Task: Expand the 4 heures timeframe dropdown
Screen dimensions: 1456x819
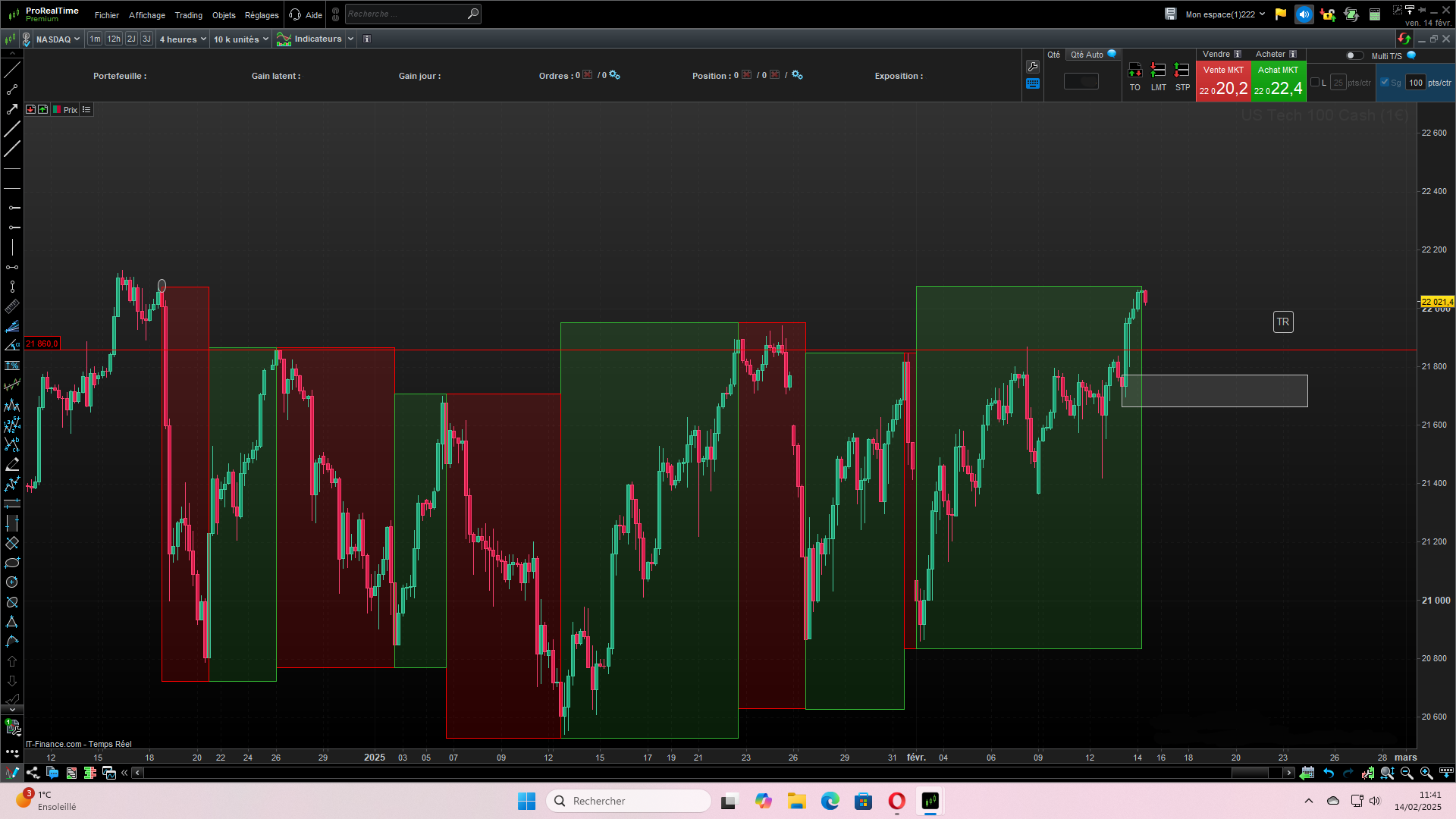Action: click(x=183, y=39)
